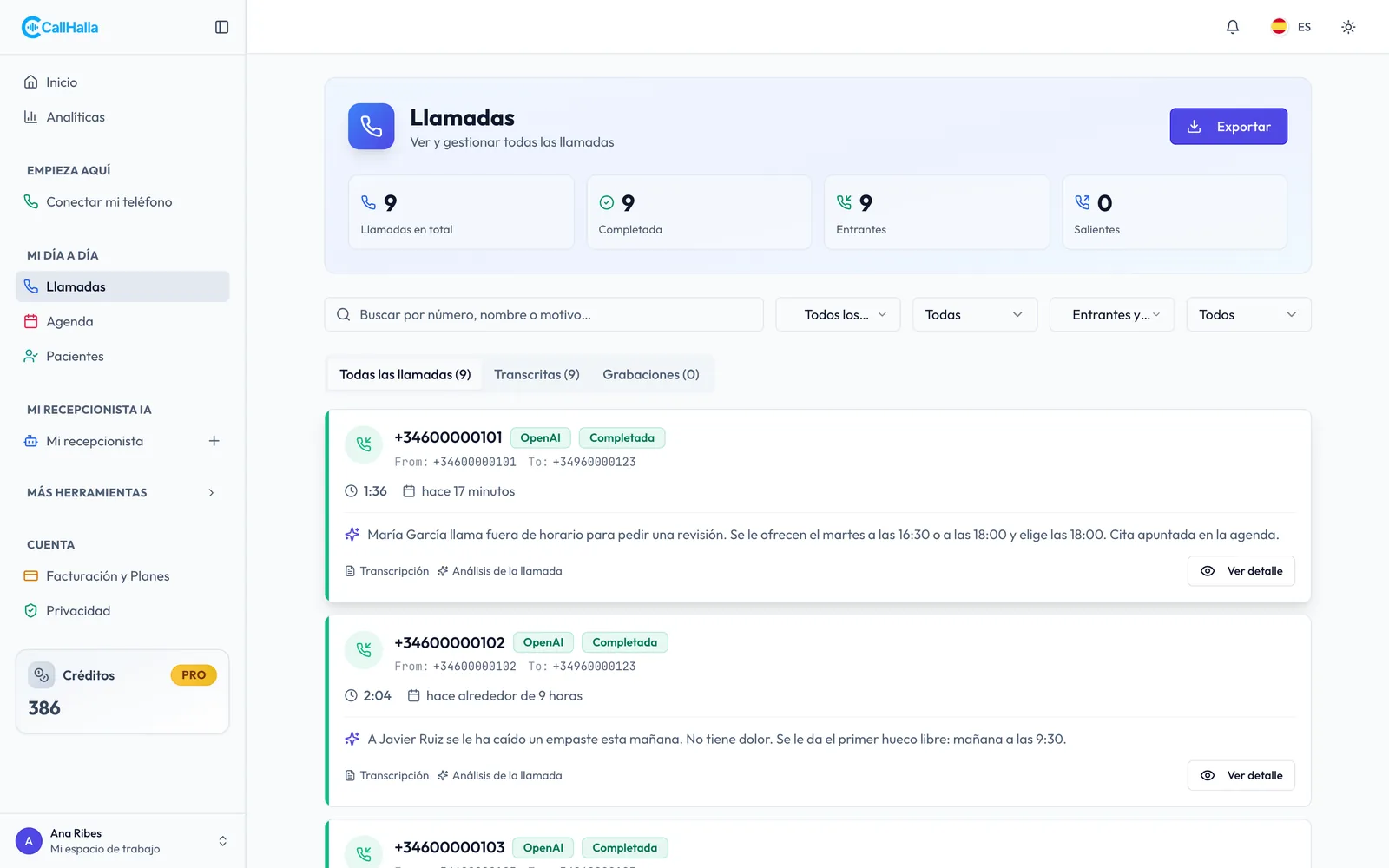Click the Exportar button
This screenshot has height=868, width=1389.
click(x=1228, y=127)
